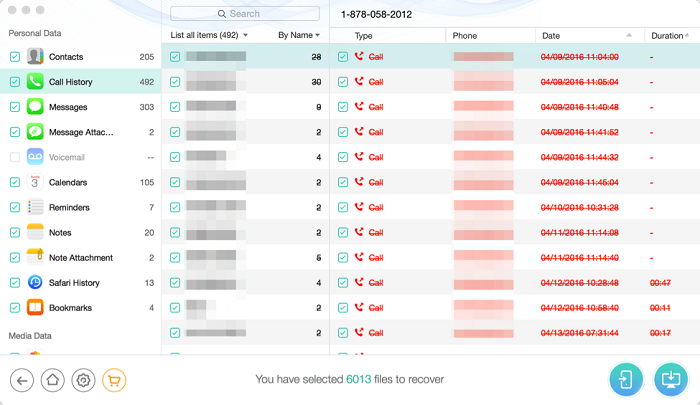The height and width of the screenshot is (405, 700).
Task: Select the call entry 04/11/2016 11:14:08
Action: pos(515,232)
